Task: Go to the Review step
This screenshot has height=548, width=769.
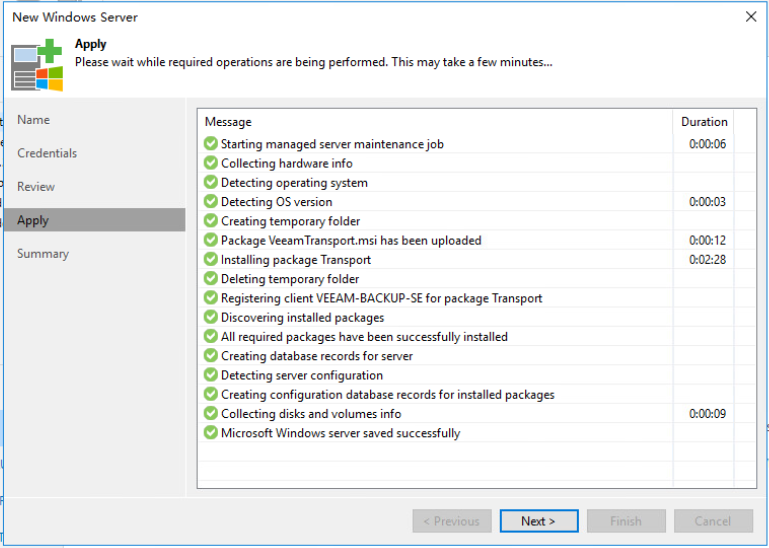Action: tap(36, 186)
